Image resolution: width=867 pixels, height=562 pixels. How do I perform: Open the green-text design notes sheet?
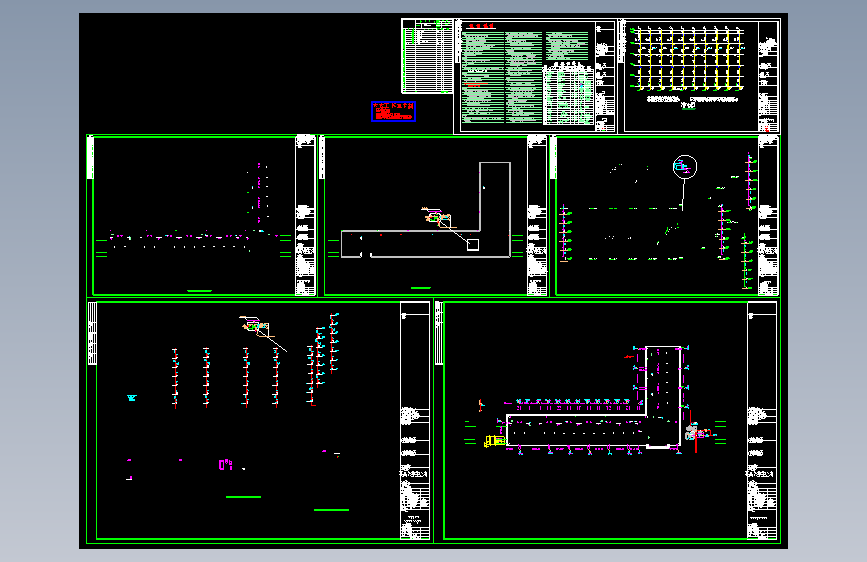[535, 76]
